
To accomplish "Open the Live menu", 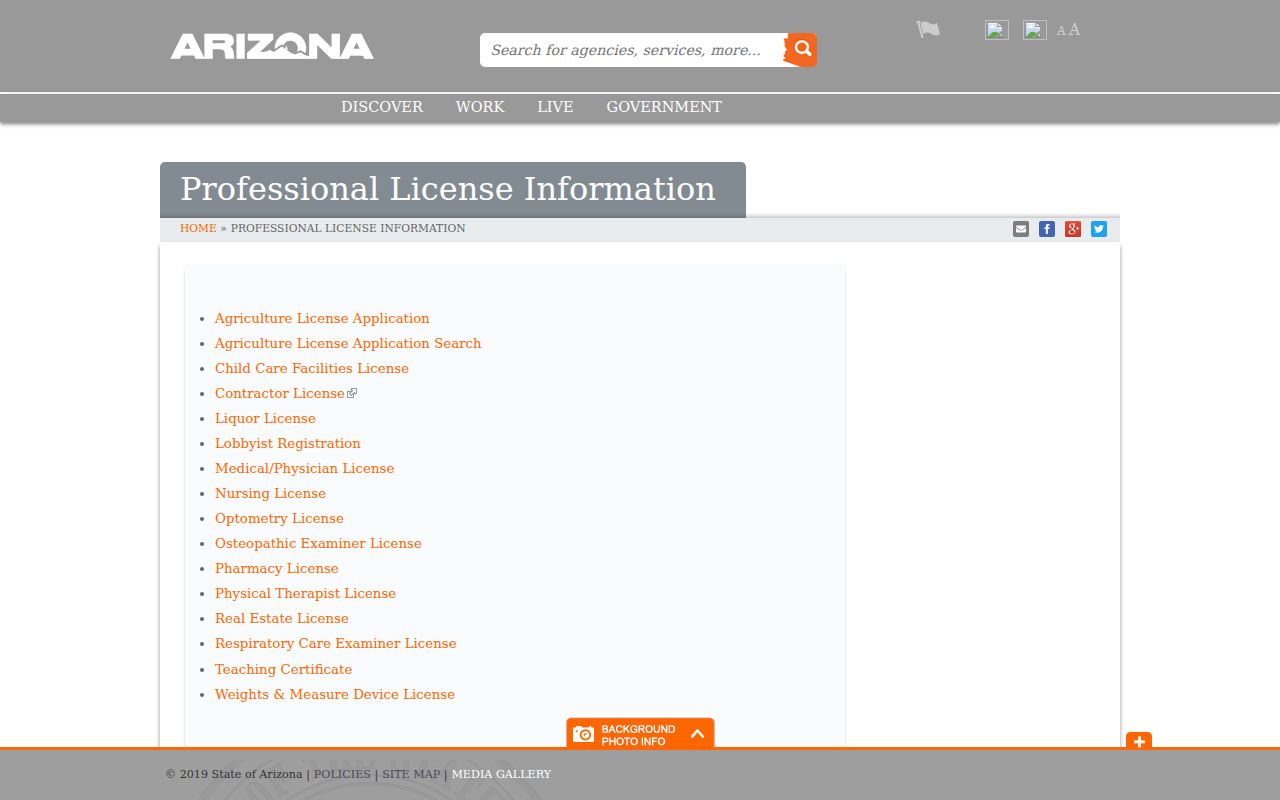I will [555, 107].
